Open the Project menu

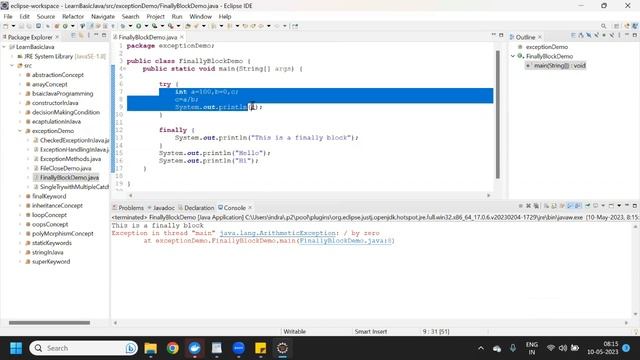pos(155,16)
